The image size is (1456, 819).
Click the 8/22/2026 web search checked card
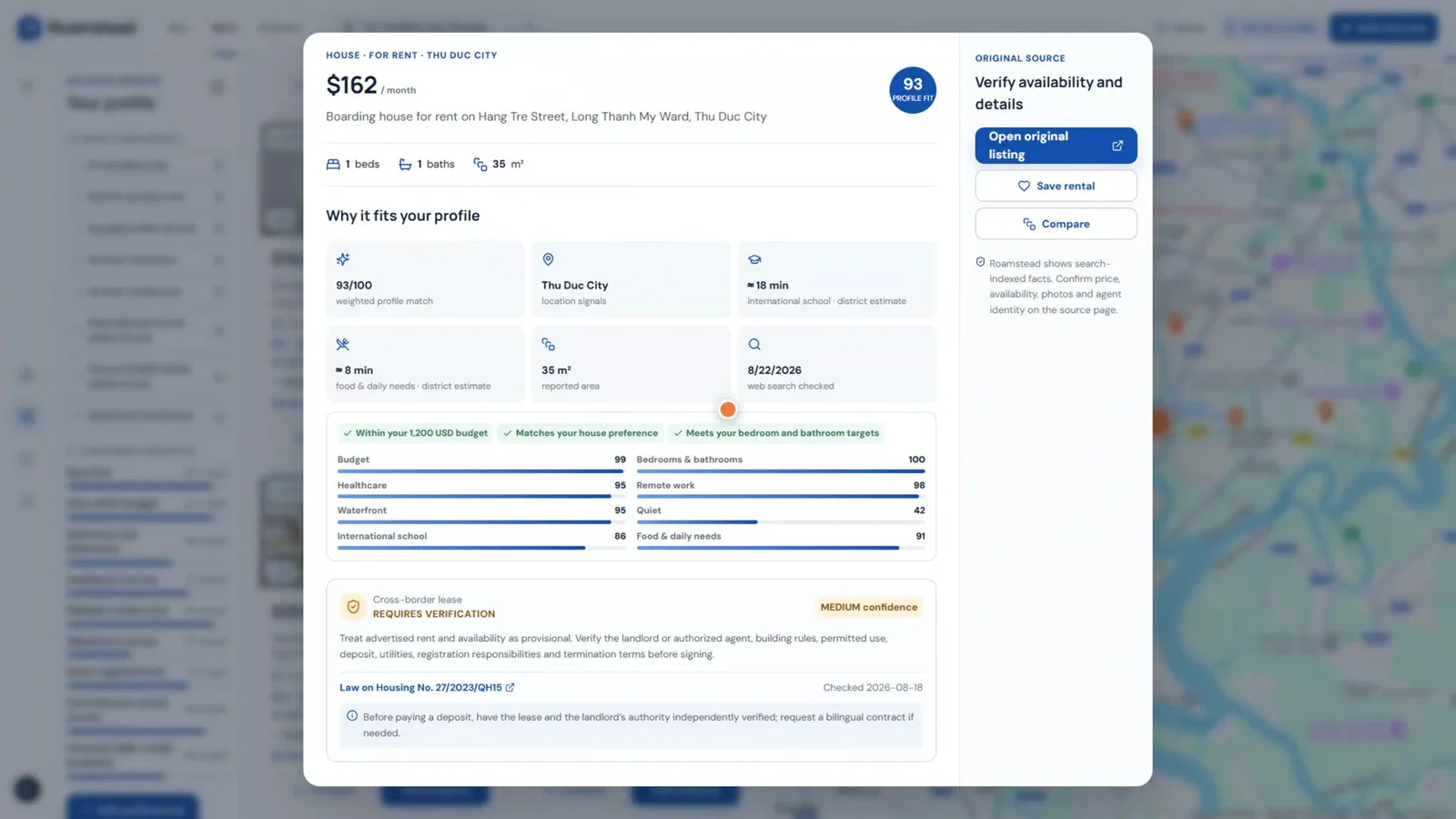click(837, 364)
